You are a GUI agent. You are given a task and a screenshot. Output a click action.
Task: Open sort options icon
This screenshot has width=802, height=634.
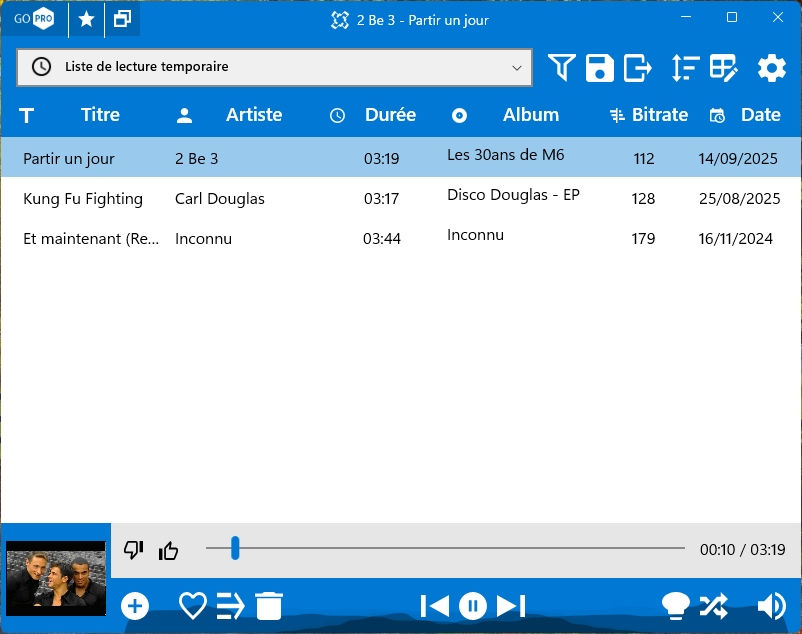685,67
